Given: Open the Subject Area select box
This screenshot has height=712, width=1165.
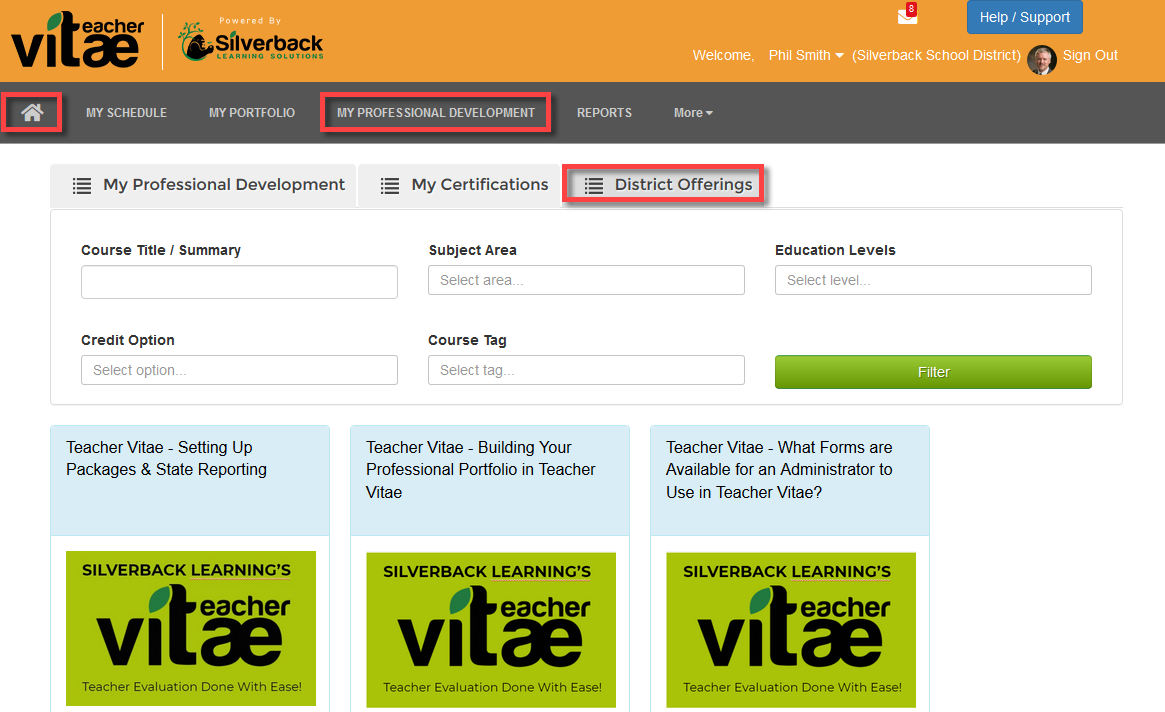Looking at the screenshot, I should point(586,280).
